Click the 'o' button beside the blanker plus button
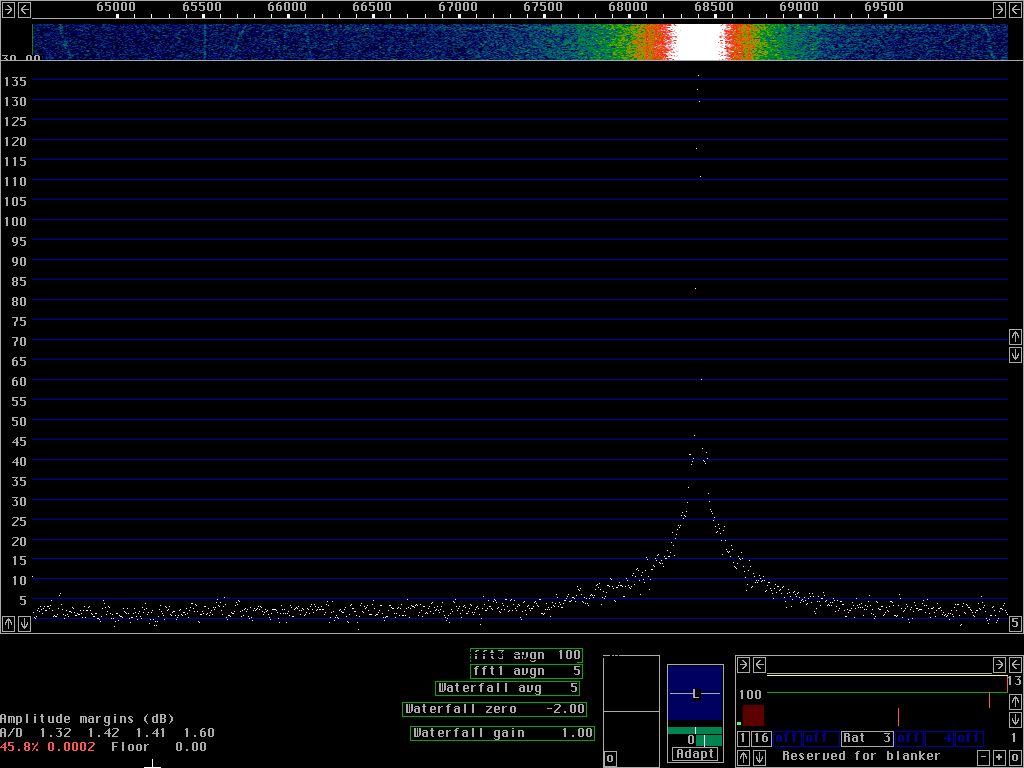The image size is (1024, 768). click(1015, 758)
